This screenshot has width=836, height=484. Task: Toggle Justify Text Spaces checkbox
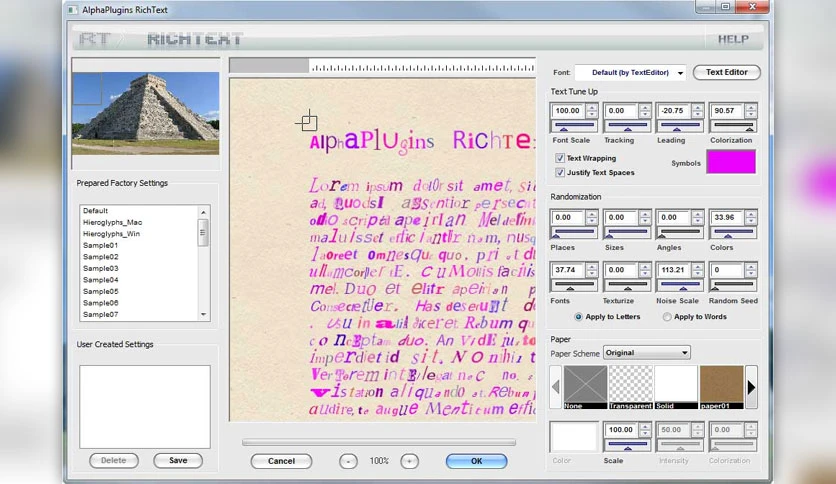[560, 172]
